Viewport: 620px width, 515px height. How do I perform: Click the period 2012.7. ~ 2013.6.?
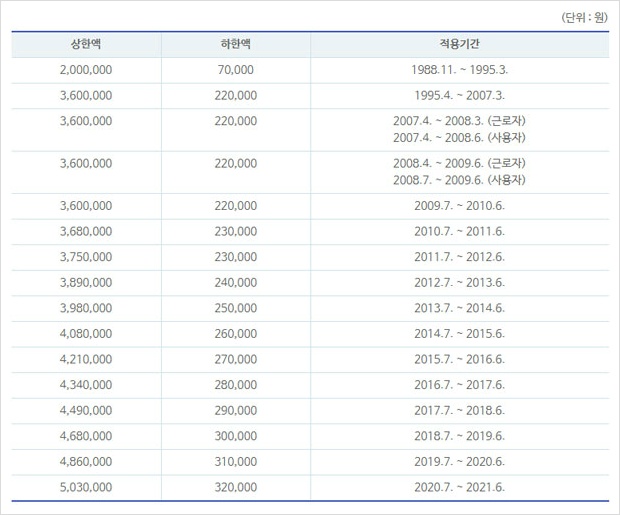pos(459,283)
